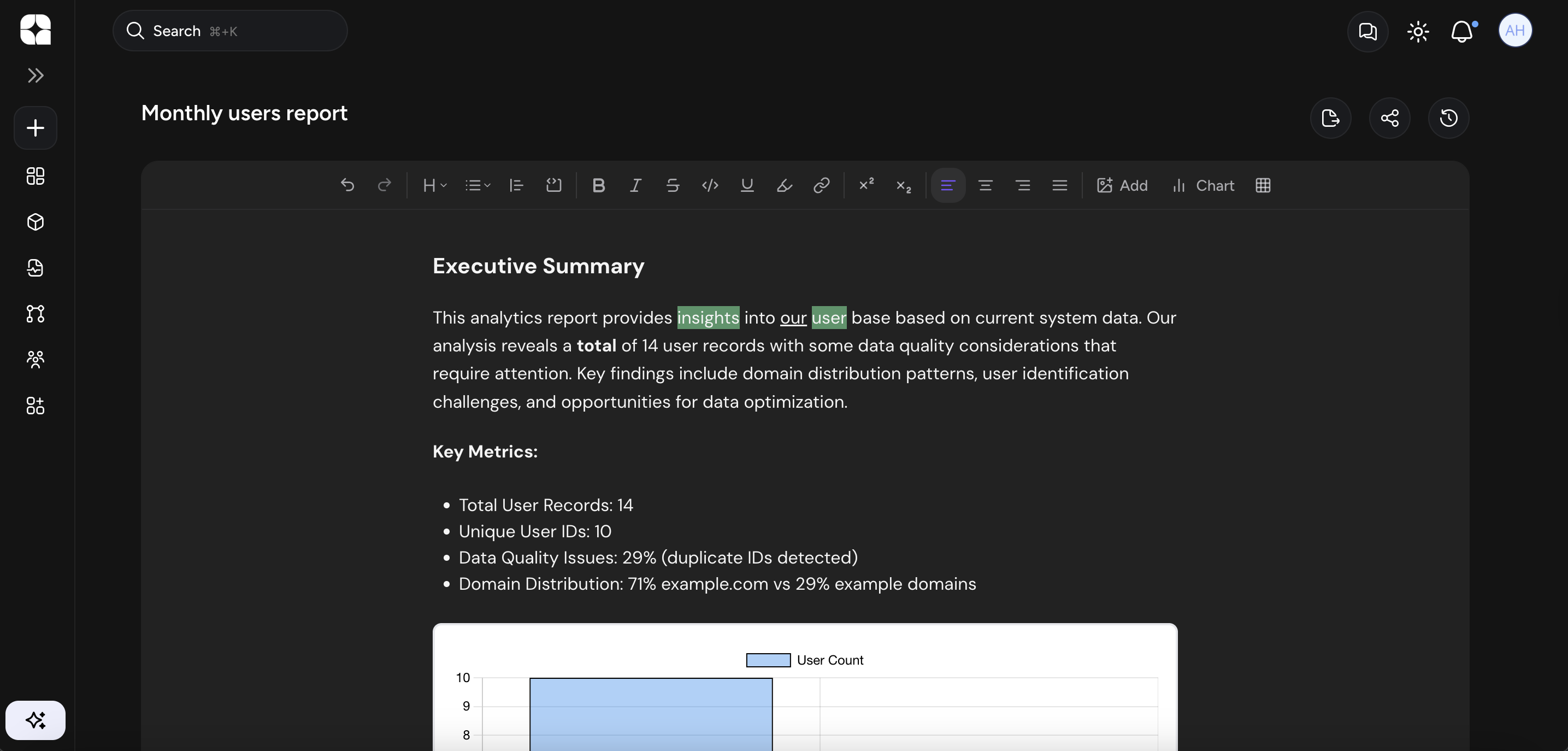1568x751 pixels.
Task: Select right text alignment
Action: coord(1022,185)
